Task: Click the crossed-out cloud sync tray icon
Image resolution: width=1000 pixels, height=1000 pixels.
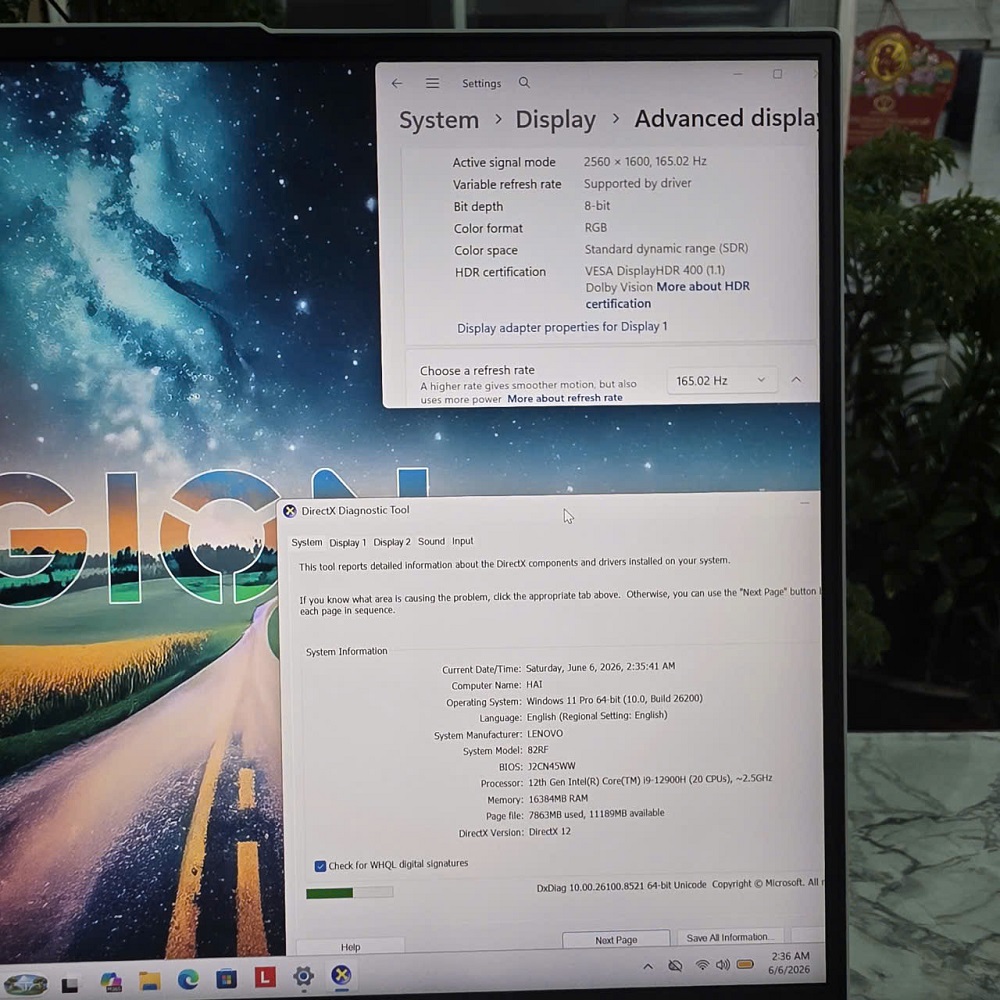Action: [675, 966]
